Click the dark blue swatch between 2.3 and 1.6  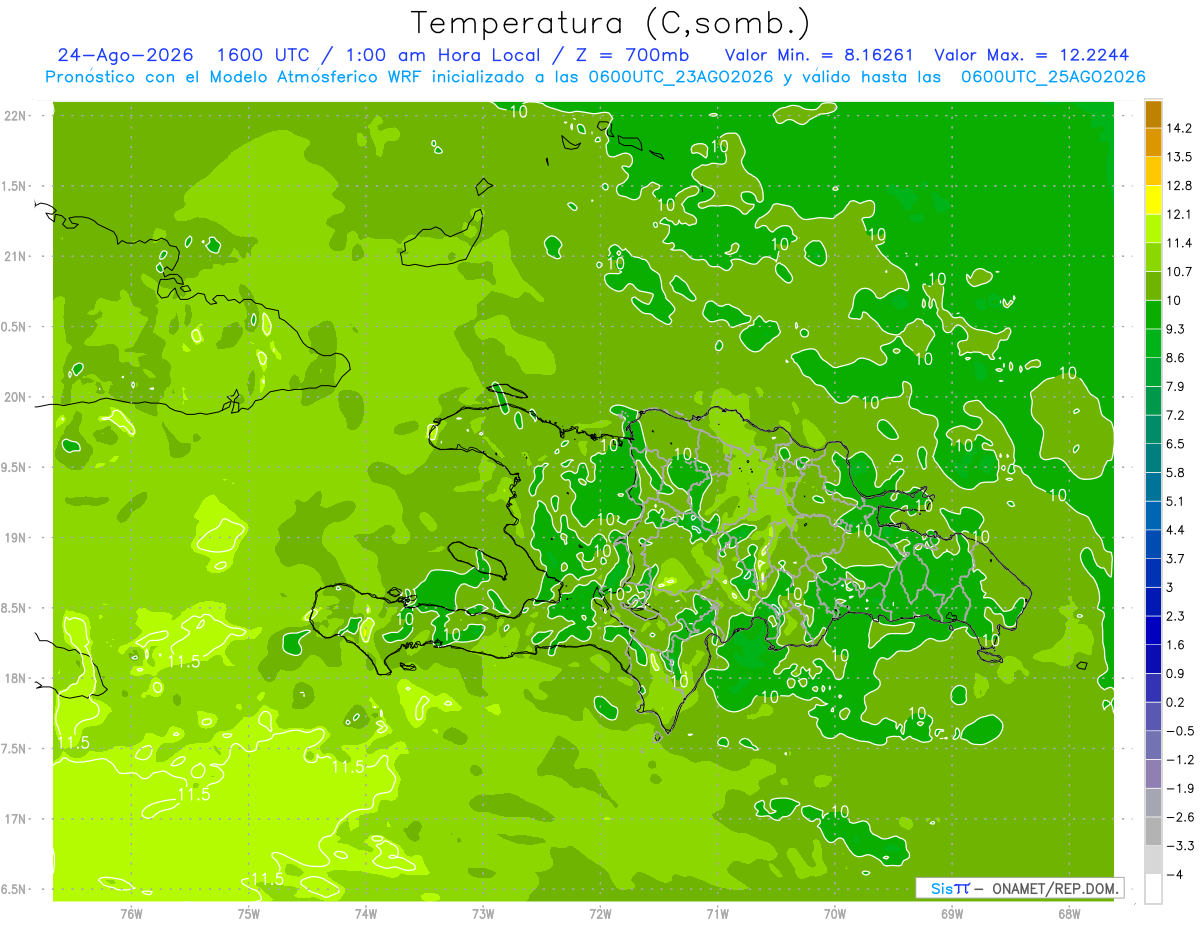click(1153, 630)
